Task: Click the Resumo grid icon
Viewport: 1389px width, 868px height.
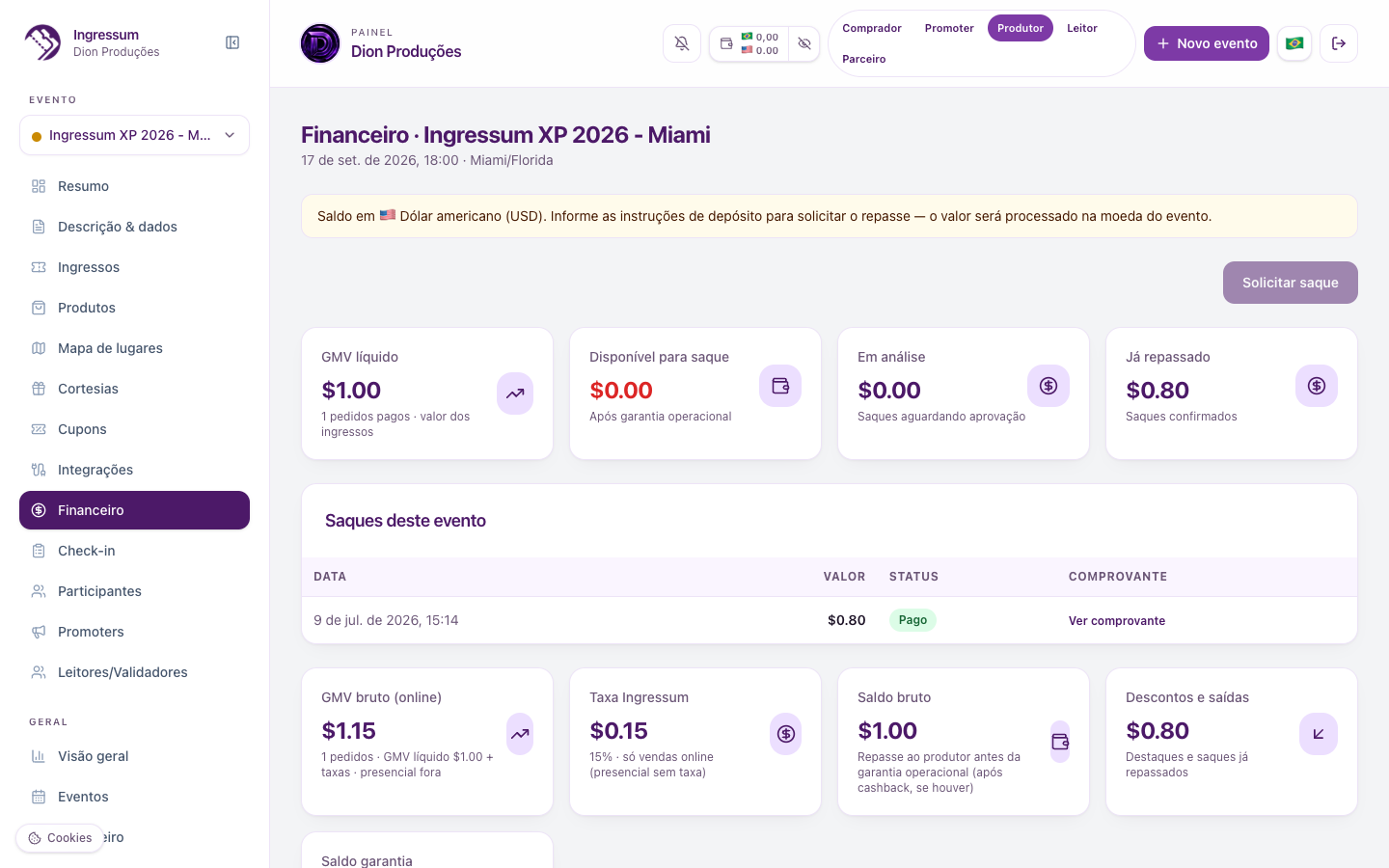Action: 39,186
